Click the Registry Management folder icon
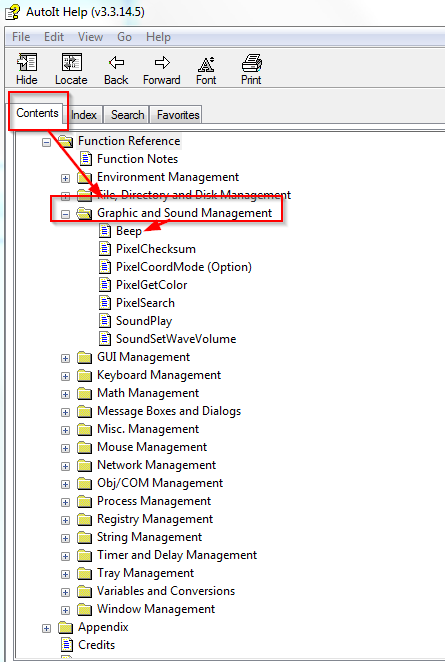Image resolution: width=445 pixels, height=662 pixels. pos(84,519)
